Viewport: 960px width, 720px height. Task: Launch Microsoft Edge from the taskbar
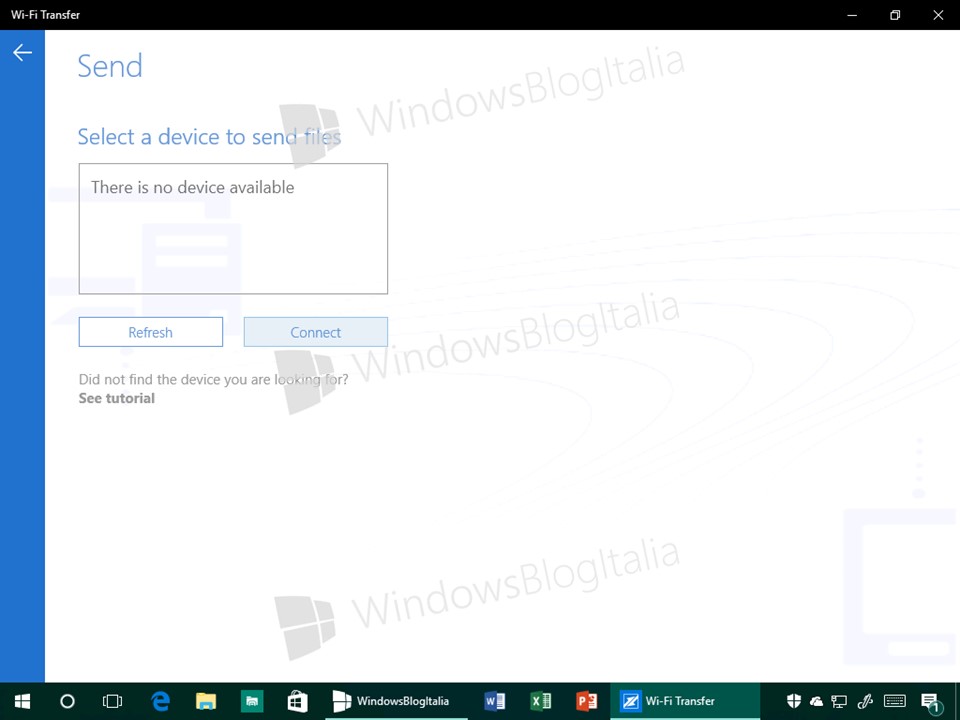(x=160, y=701)
